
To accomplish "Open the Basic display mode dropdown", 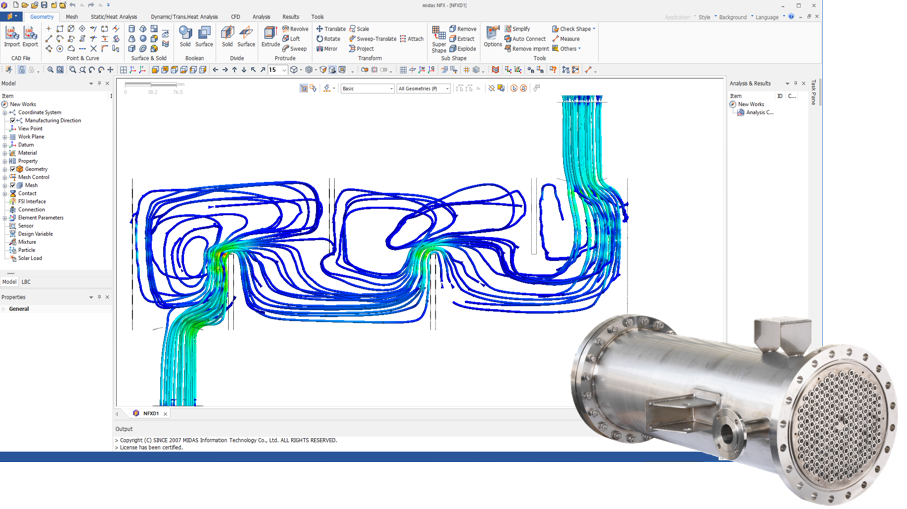I will pos(367,88).
